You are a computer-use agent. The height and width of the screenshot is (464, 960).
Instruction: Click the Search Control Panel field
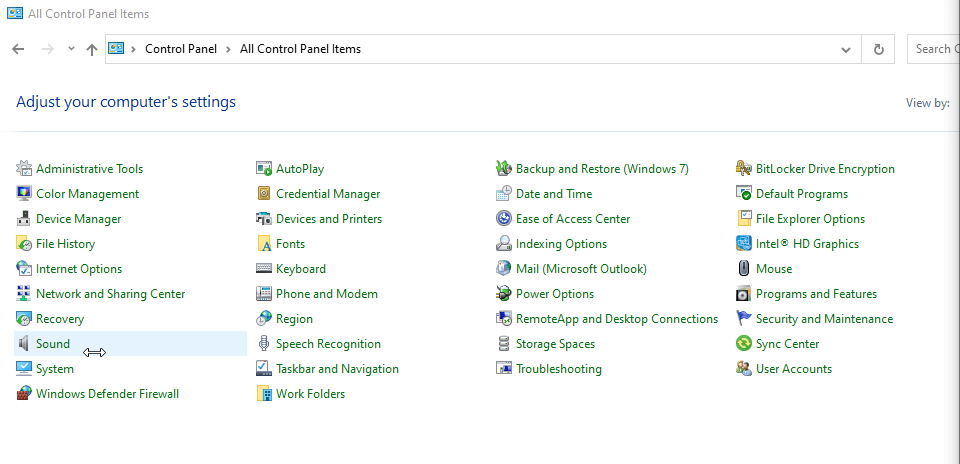pos(934,49)
